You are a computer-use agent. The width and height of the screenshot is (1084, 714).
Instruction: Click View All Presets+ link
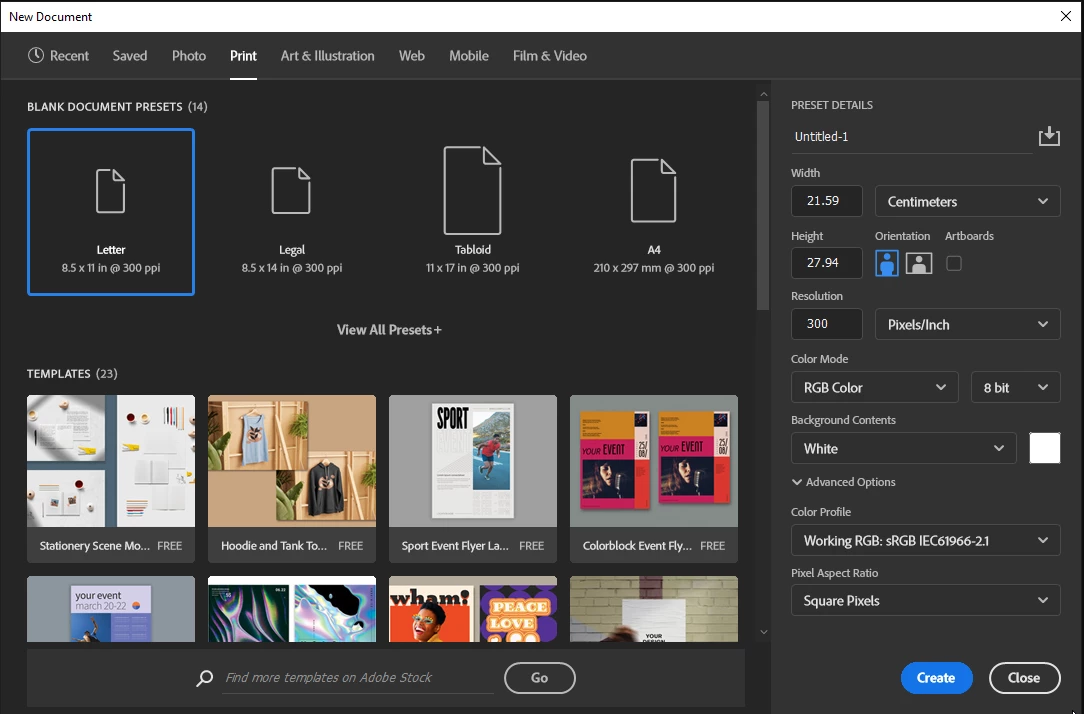tap(389, 330)
